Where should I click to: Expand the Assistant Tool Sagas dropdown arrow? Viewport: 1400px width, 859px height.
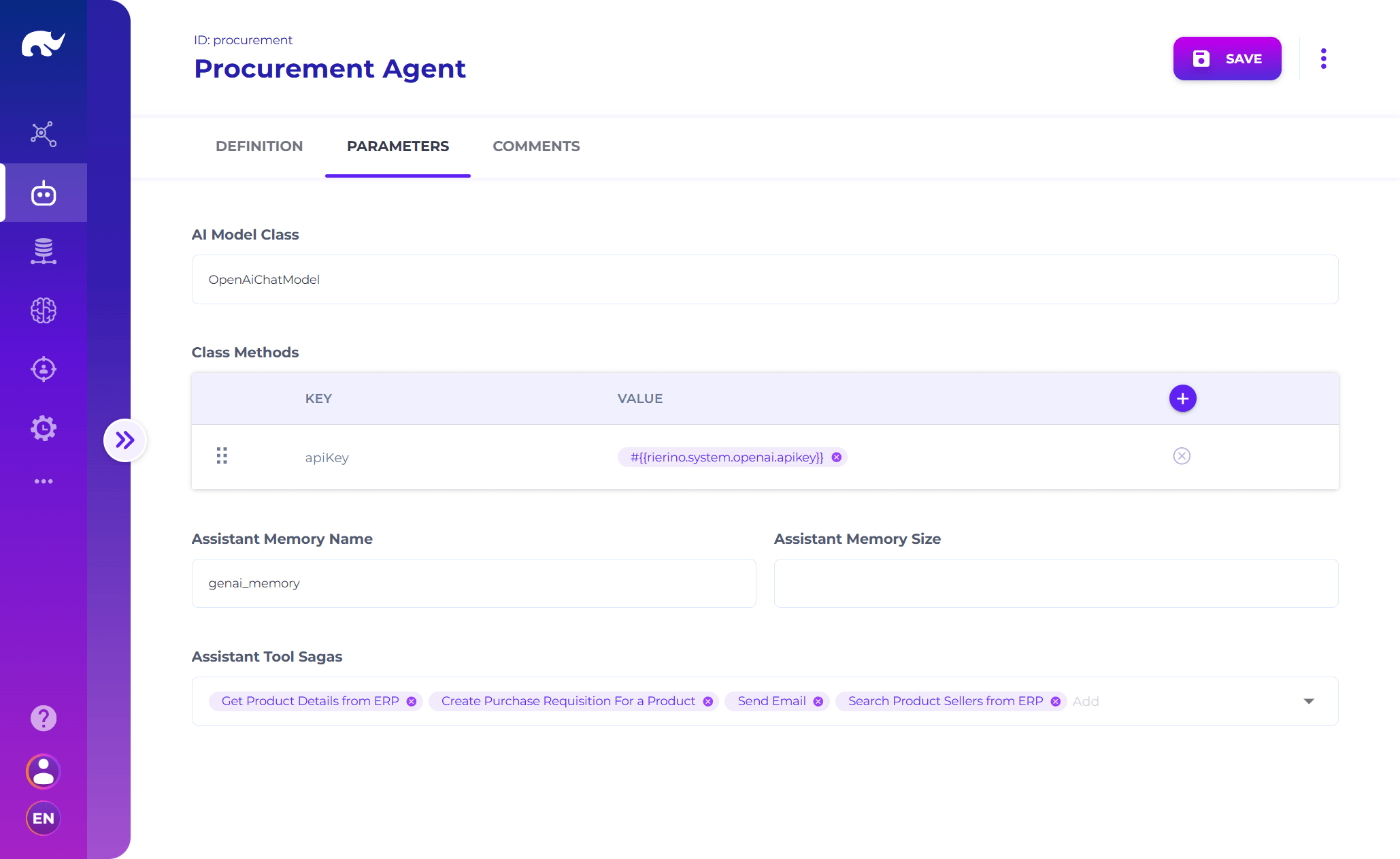coord(1309,701)
